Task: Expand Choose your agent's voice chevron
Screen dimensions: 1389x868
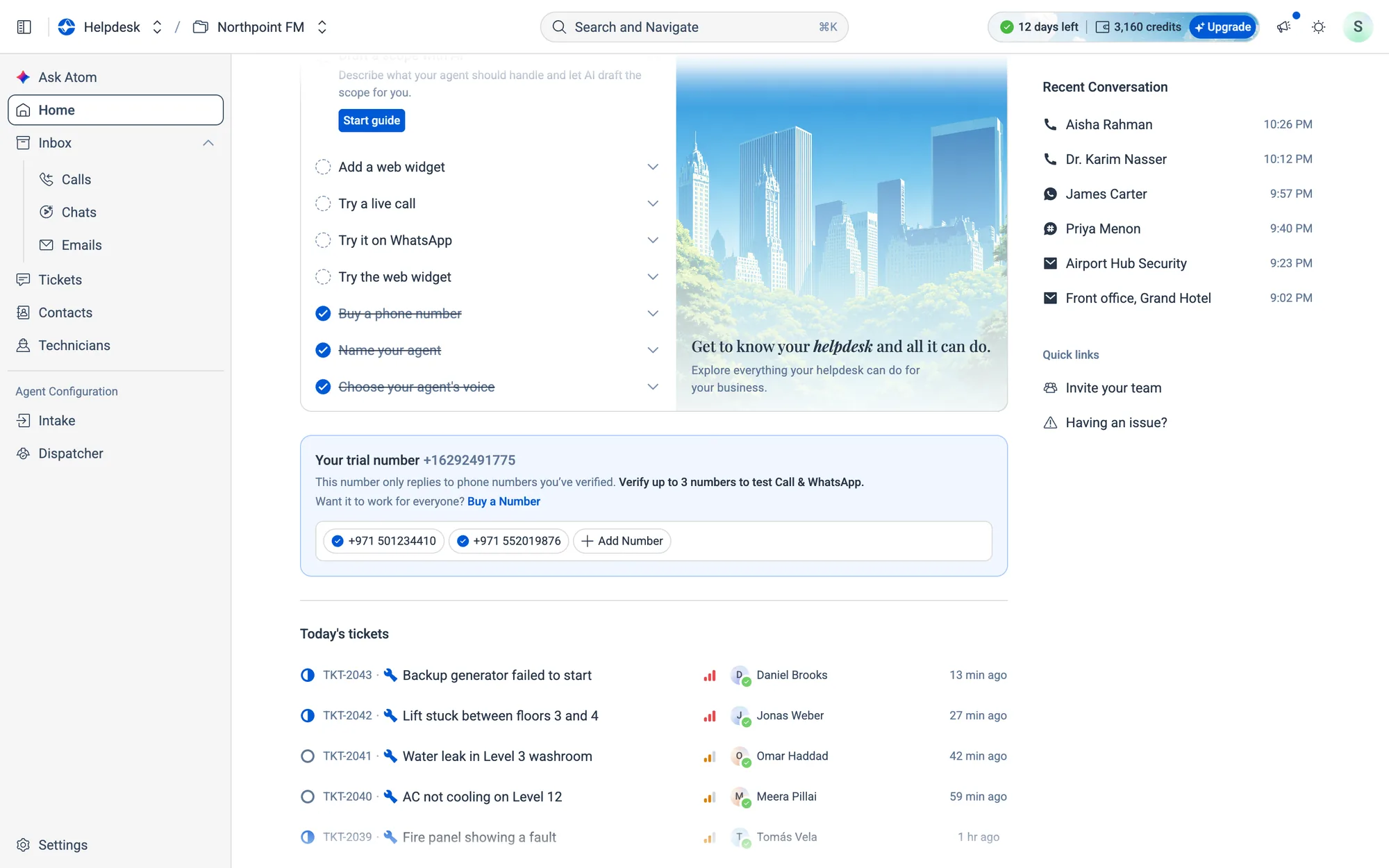Action: click(x=653, y=387)
